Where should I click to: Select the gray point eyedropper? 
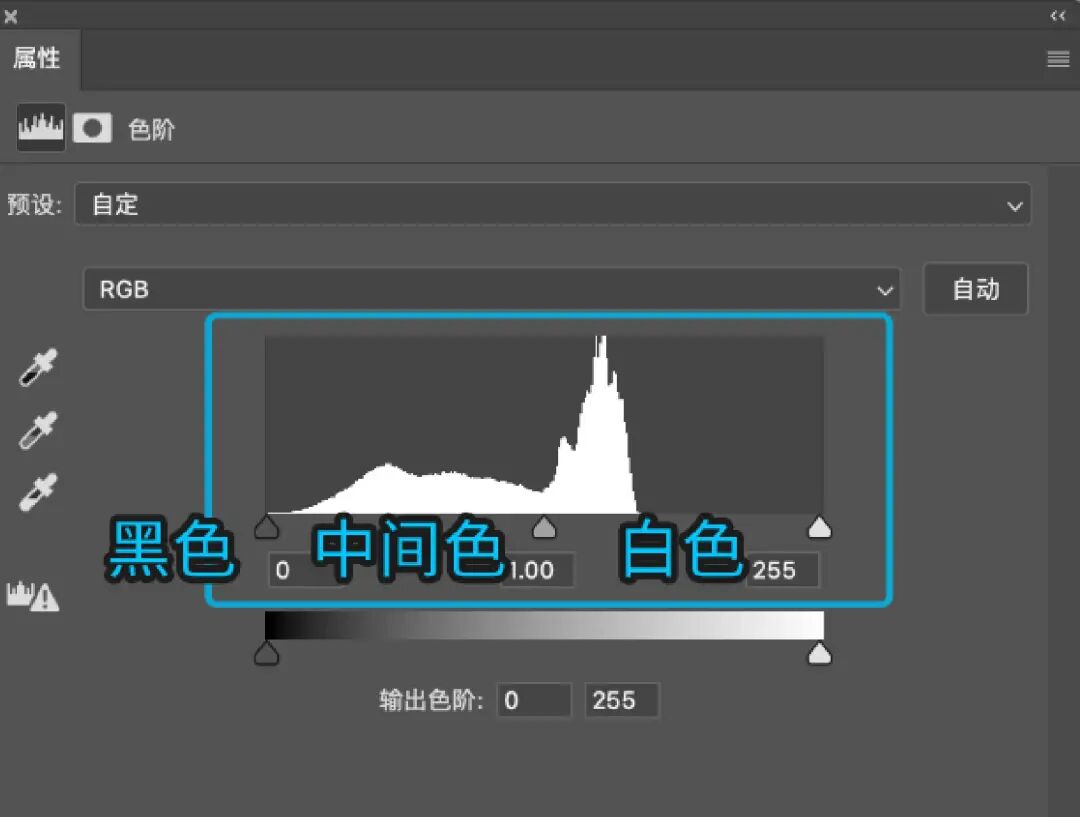click(x=38, y=431)
